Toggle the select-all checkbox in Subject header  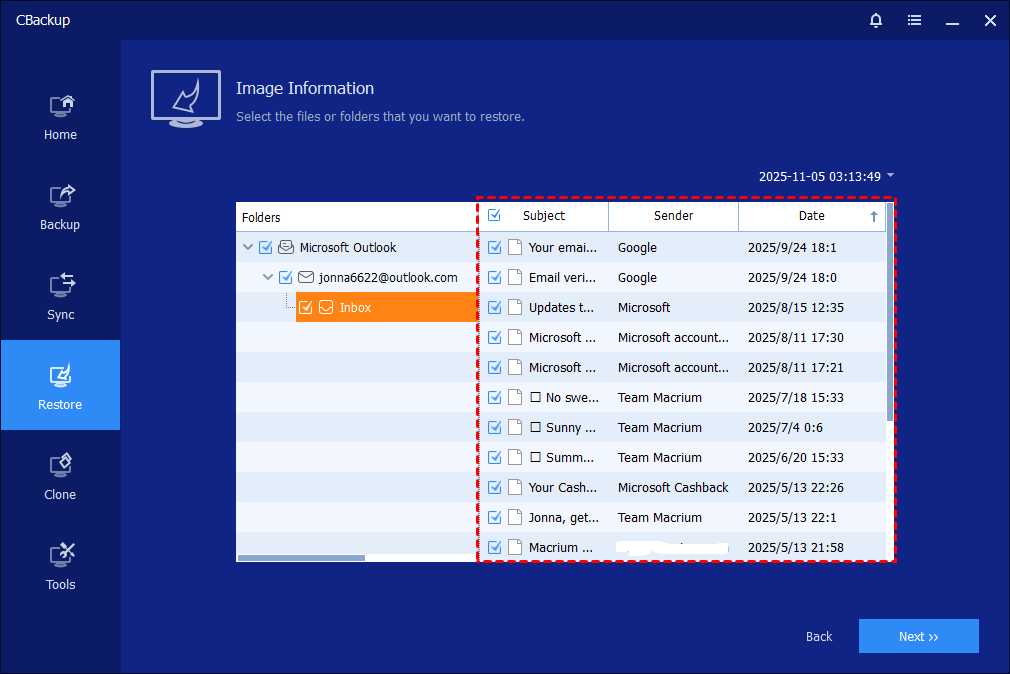tap(495, 216)
